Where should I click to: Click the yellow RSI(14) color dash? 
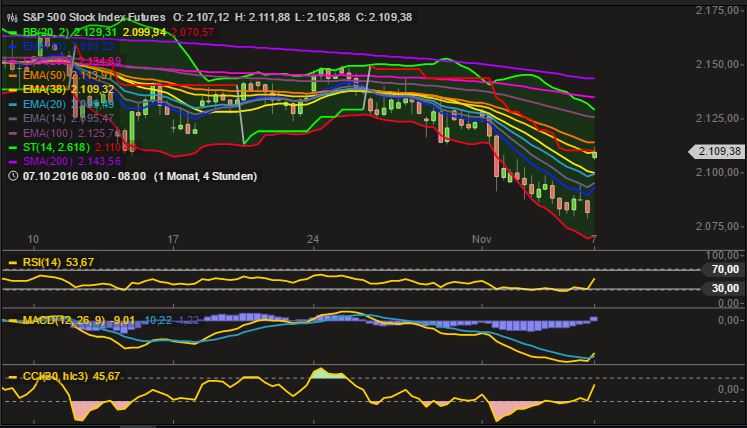13,263
